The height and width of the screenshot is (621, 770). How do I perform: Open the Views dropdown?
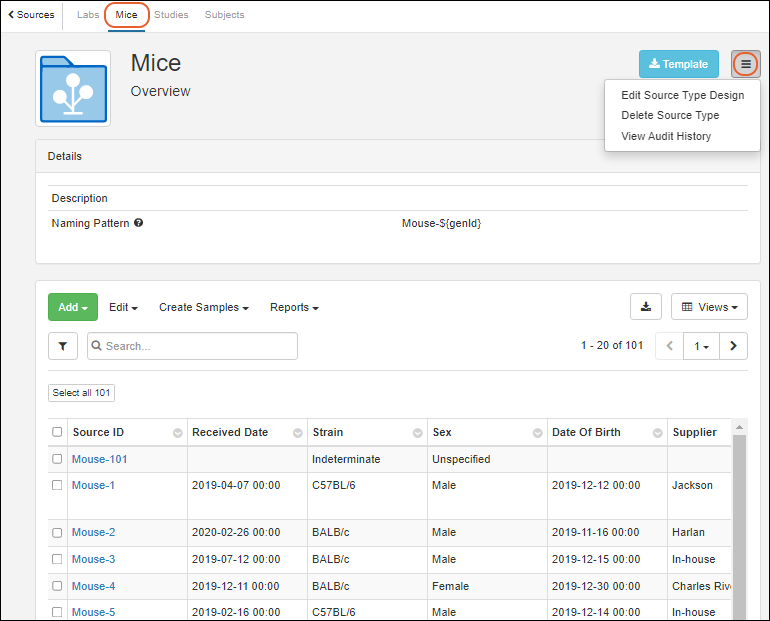pos(709,307)
